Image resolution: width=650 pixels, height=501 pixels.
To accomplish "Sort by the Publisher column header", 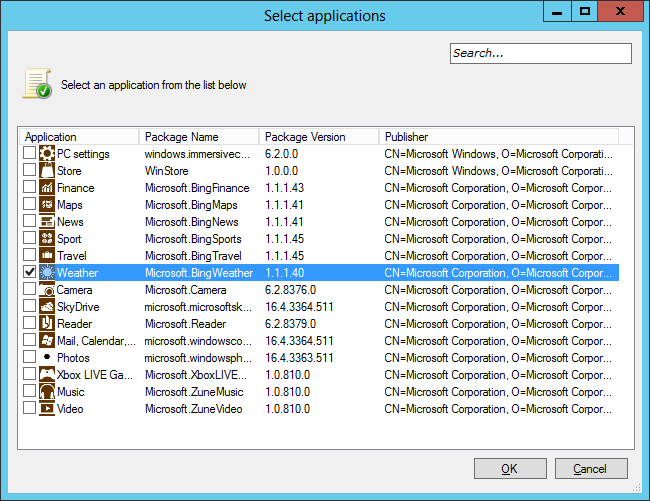I will pos(498,137).
